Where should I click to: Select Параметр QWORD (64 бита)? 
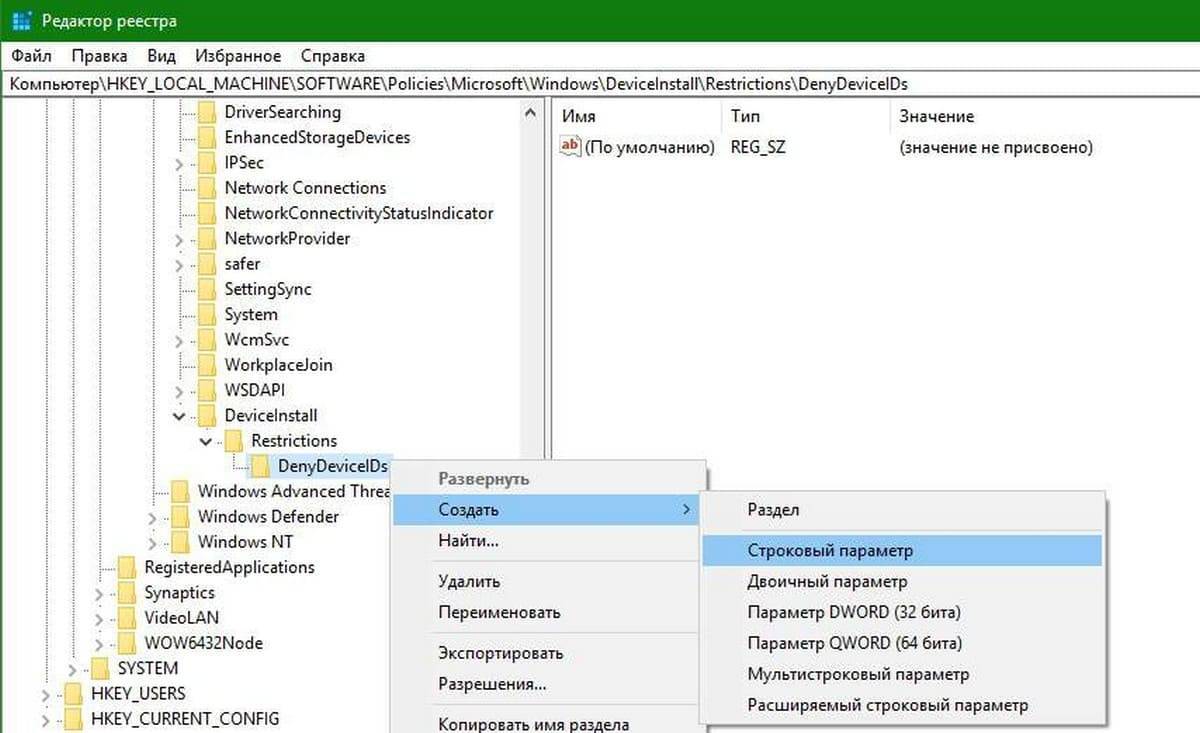tap(902, 643)
